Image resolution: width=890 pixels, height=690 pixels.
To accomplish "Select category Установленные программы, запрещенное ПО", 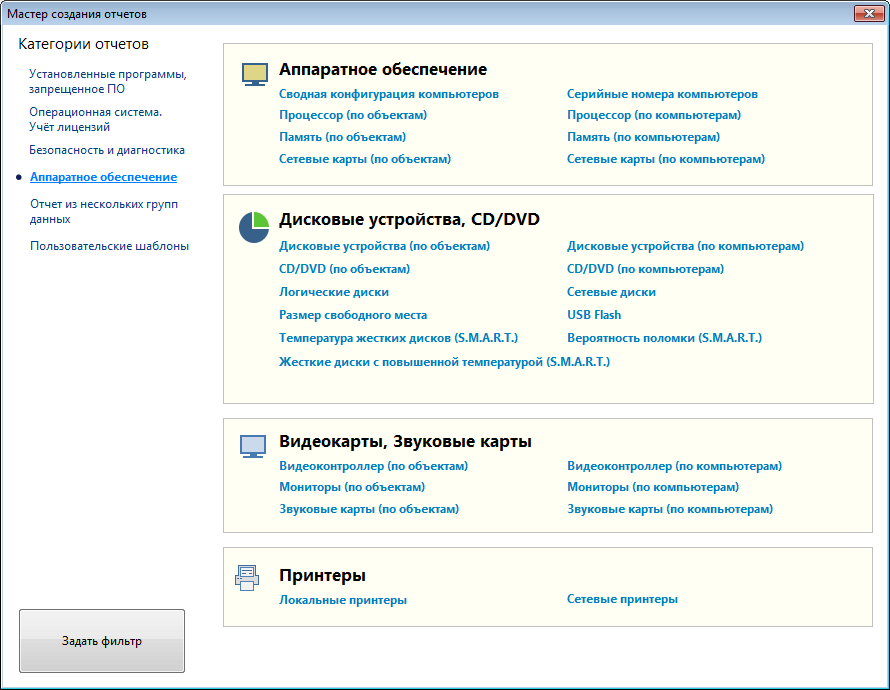I will pyautogui.click(x=108, y=82).
